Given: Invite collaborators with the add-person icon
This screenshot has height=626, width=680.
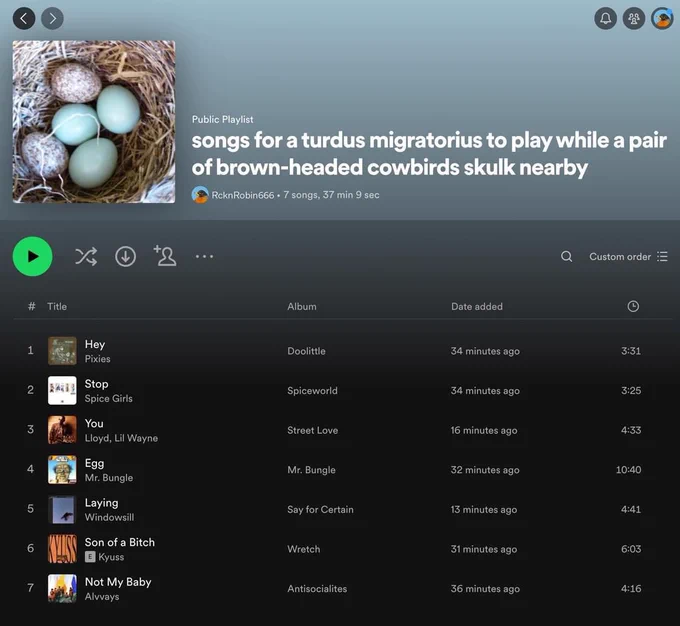Looking at the screenshot, I should tap(165, 256).
